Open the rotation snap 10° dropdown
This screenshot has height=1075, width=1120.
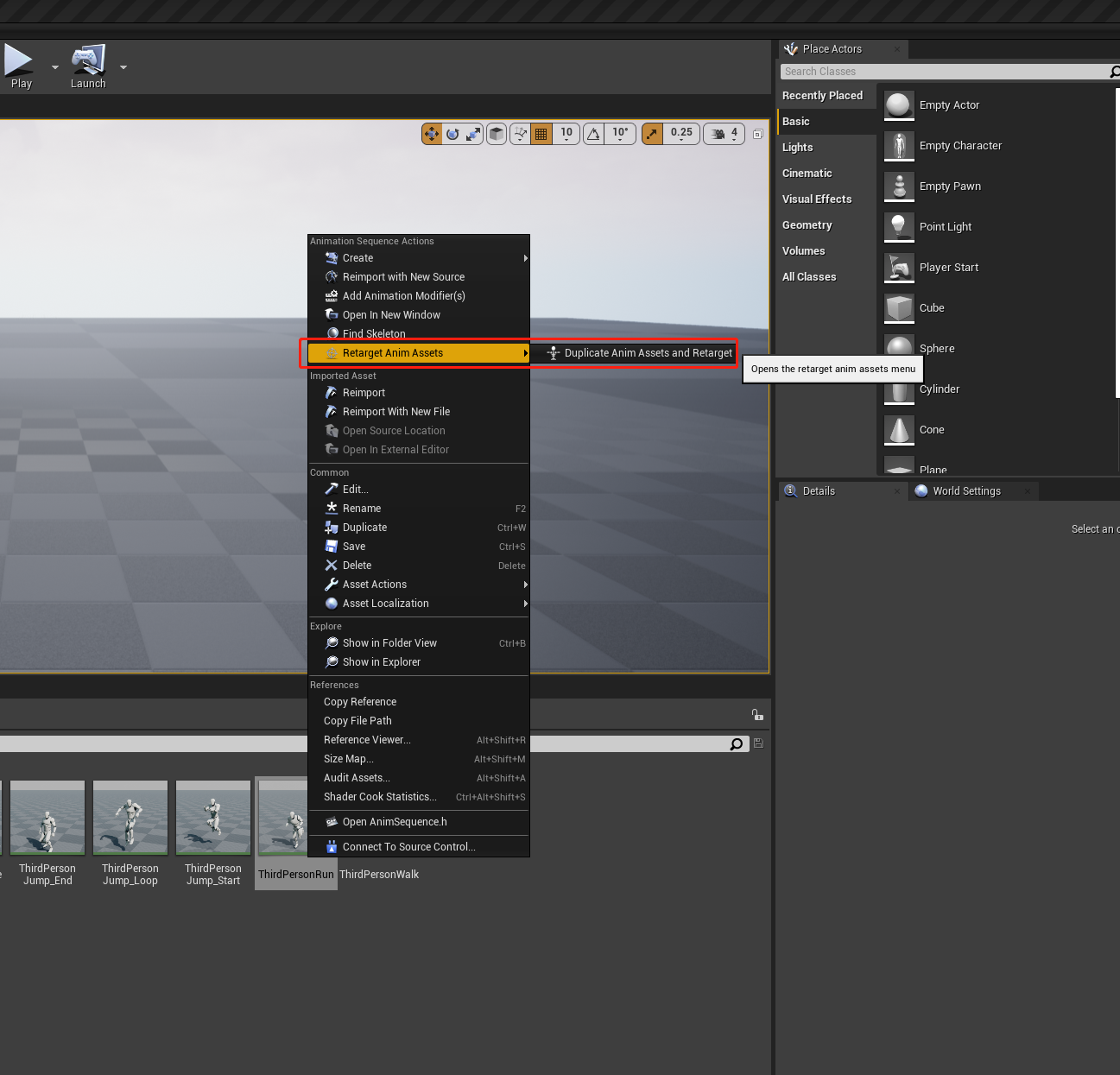620,134
